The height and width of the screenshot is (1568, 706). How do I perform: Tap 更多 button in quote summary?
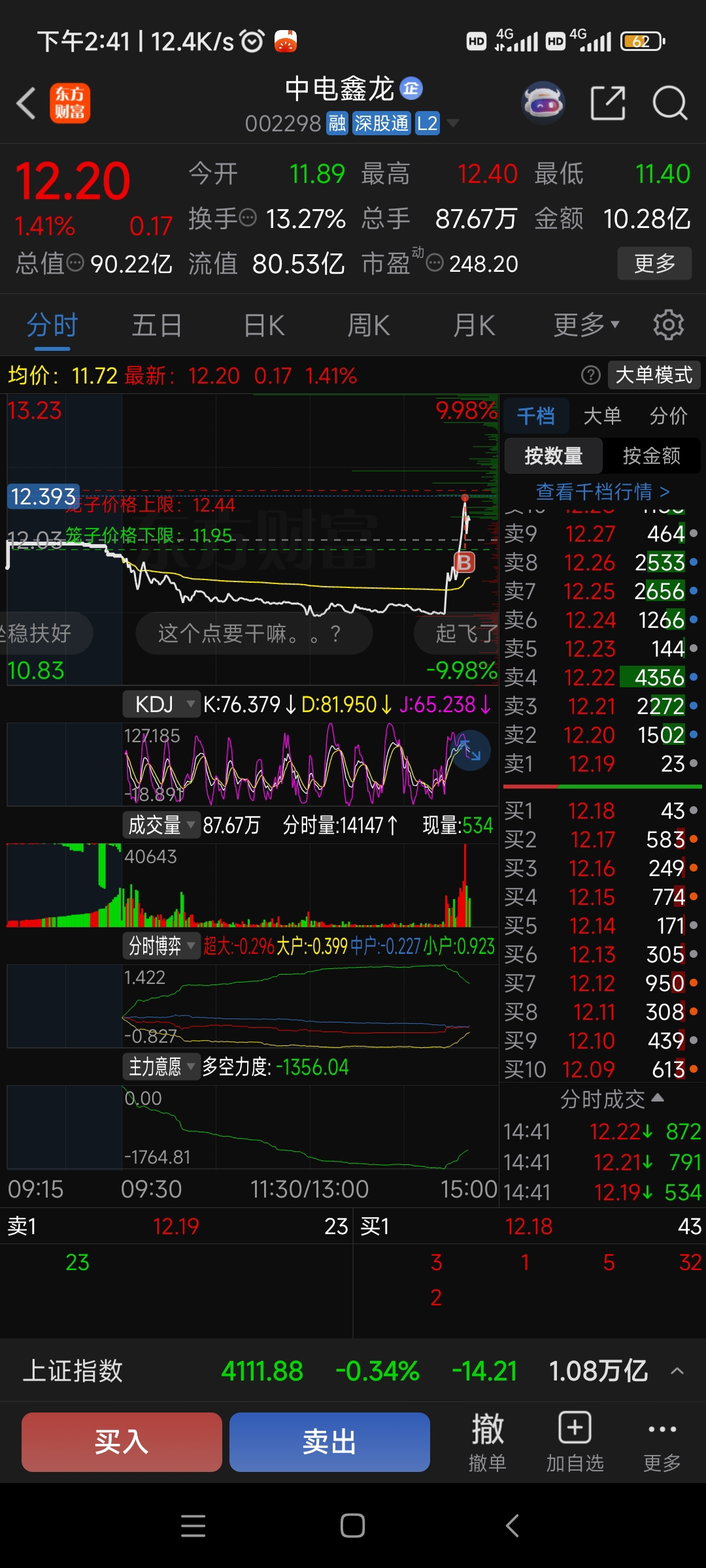tap(654, 263)
